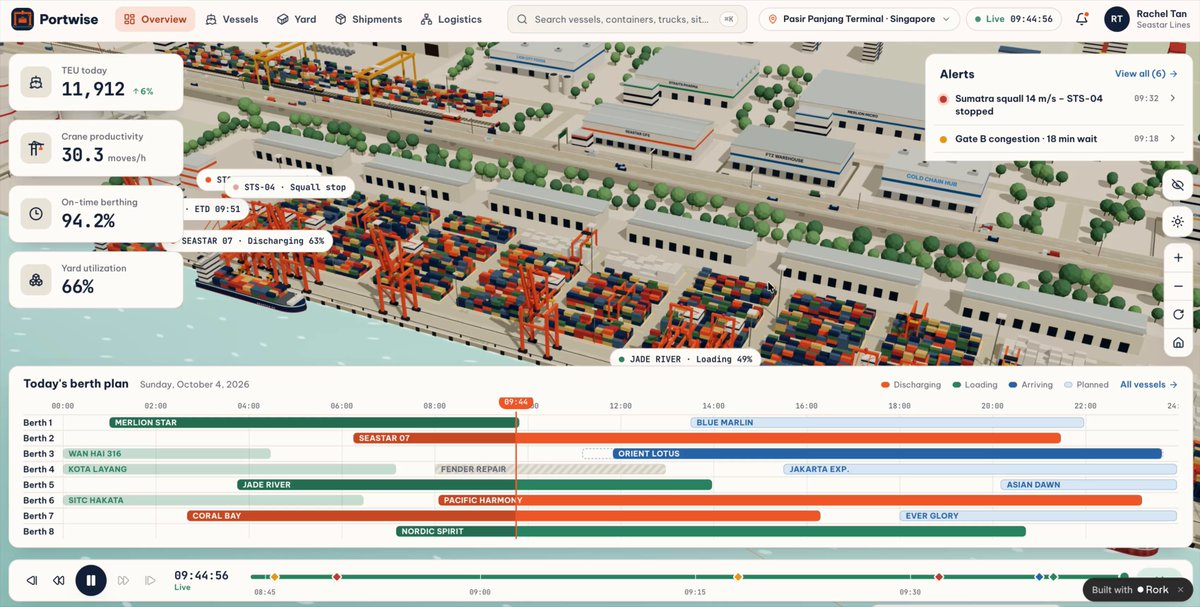Viewport: 1200px width, 607px height.
Task: Skip to timeline end
Action: (151, 580)
